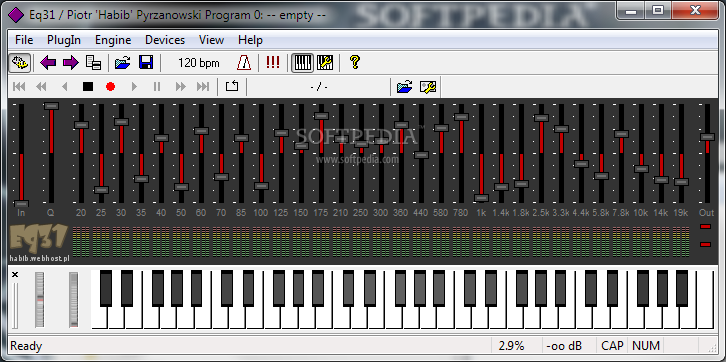Save with the floppy disk icon
This screenshot has height=362, width=726.
tap(146, 62)
